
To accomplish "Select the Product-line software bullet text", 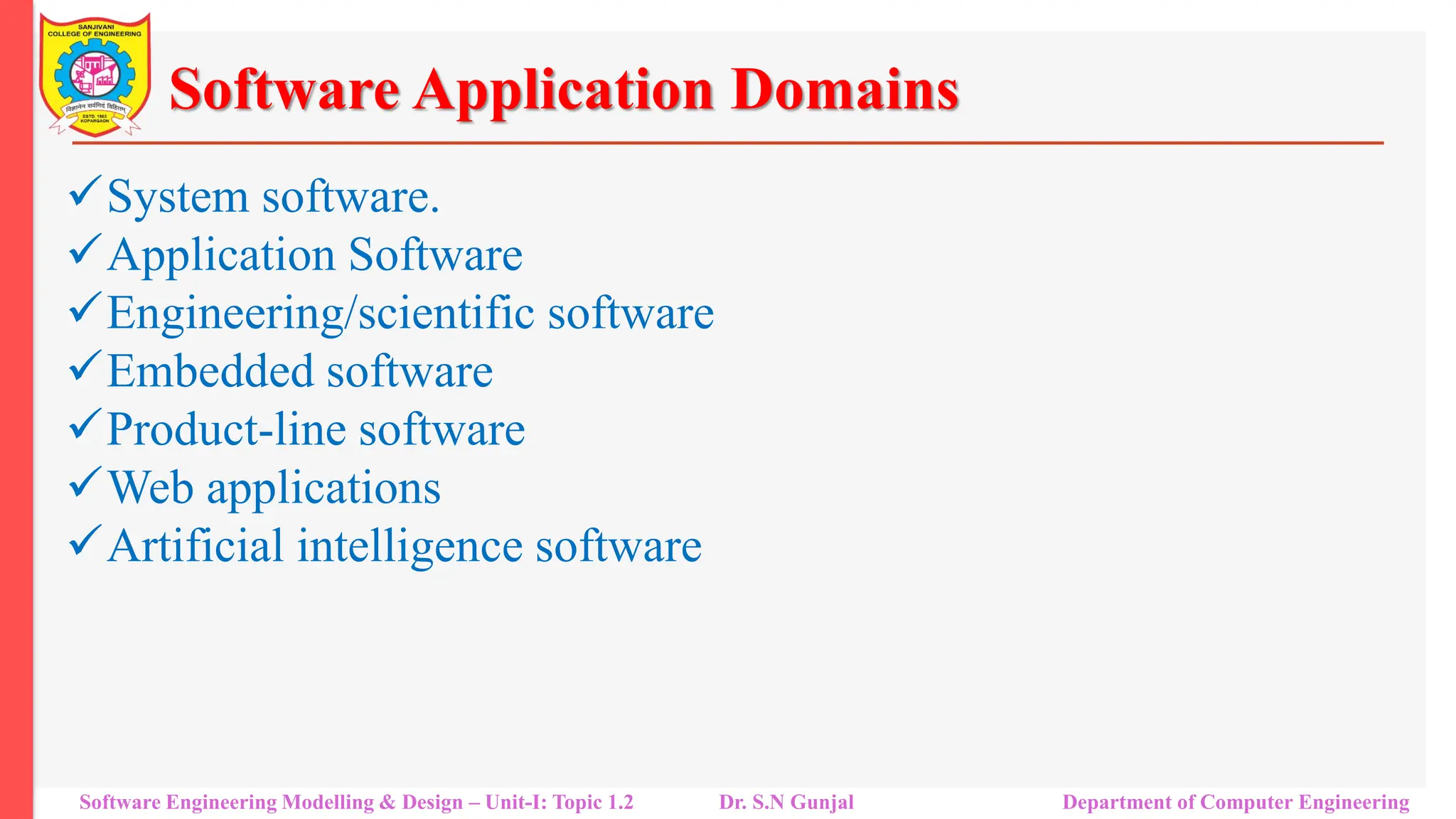I will pyautogui.click(x=316, y=430).
